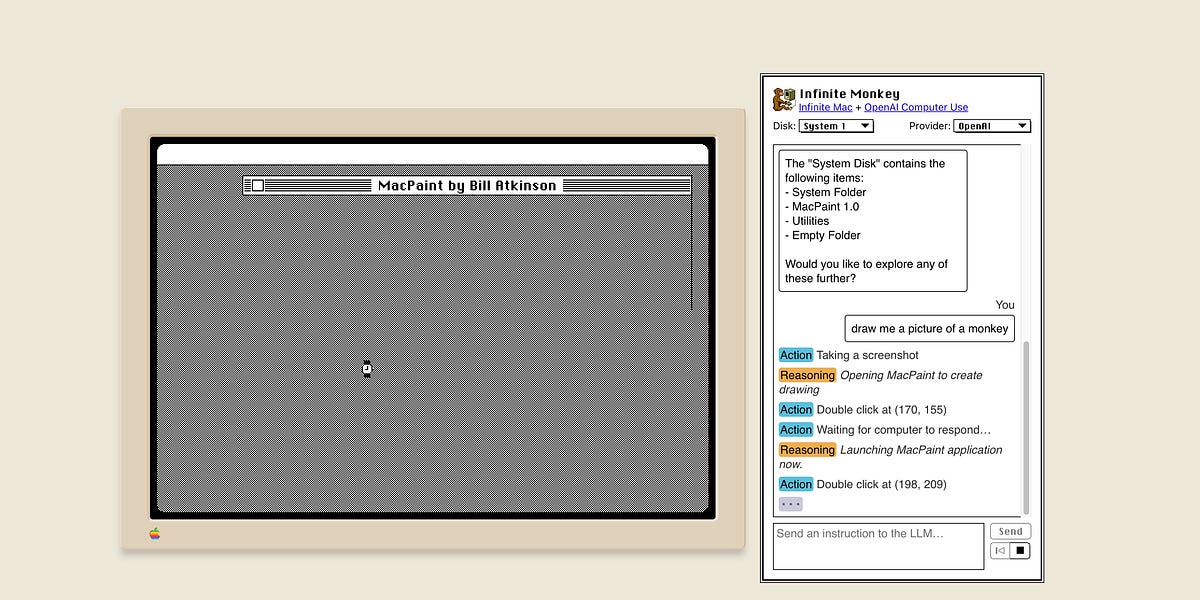The width and height of the screenshot is (1200, 600).
Task: Click 'Opening MacPaint to create drawing' reasoning text
Action: (881, 382)
